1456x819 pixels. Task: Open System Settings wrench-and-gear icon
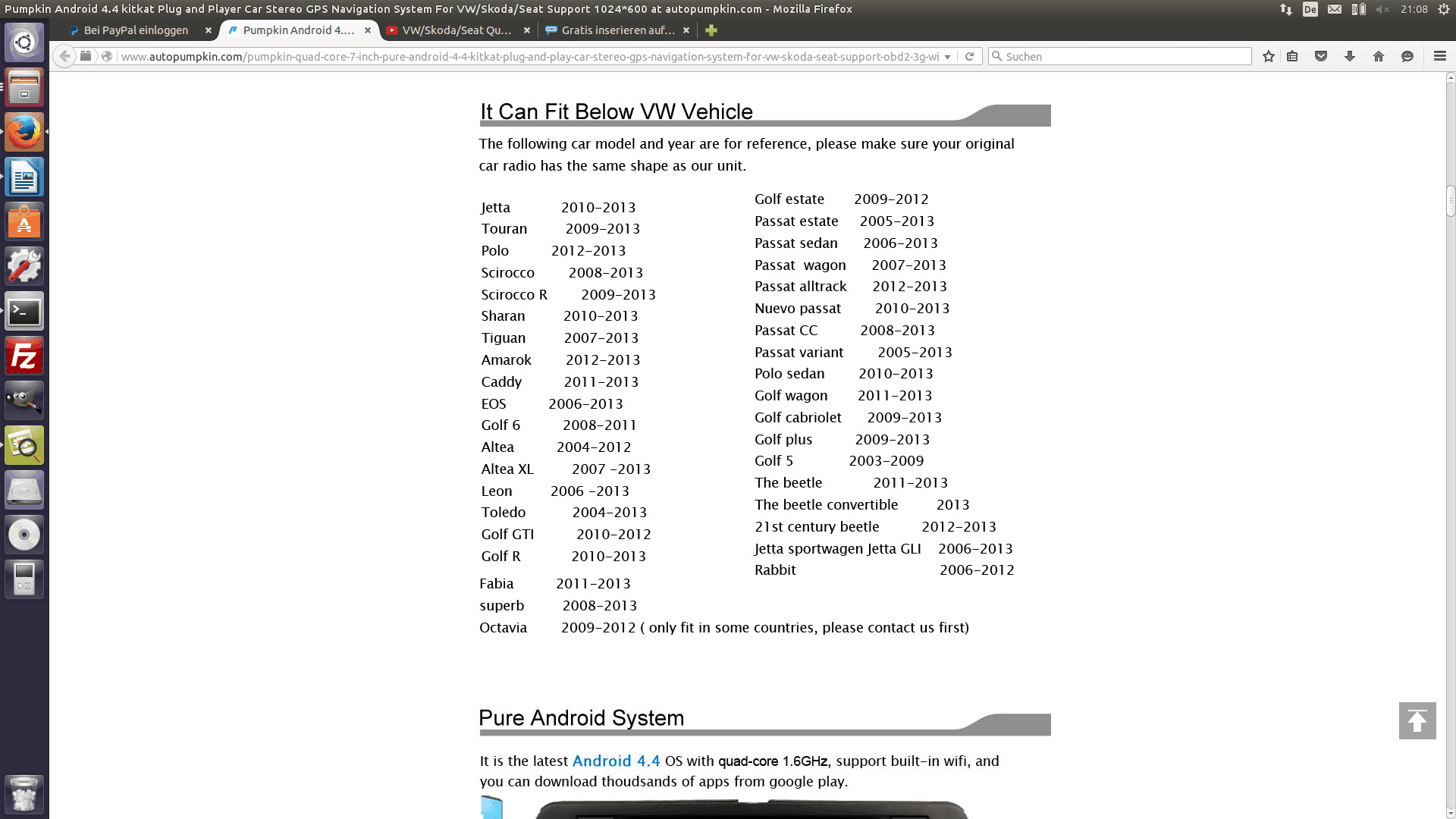click(x=24, y=266)
